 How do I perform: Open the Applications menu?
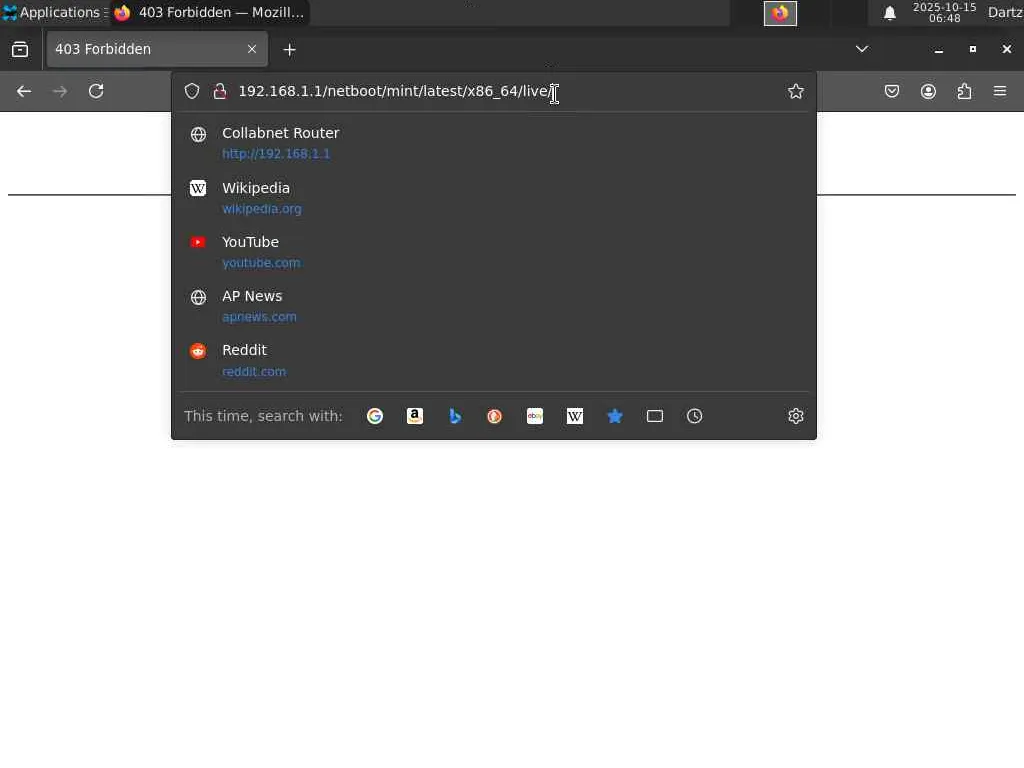54,12
